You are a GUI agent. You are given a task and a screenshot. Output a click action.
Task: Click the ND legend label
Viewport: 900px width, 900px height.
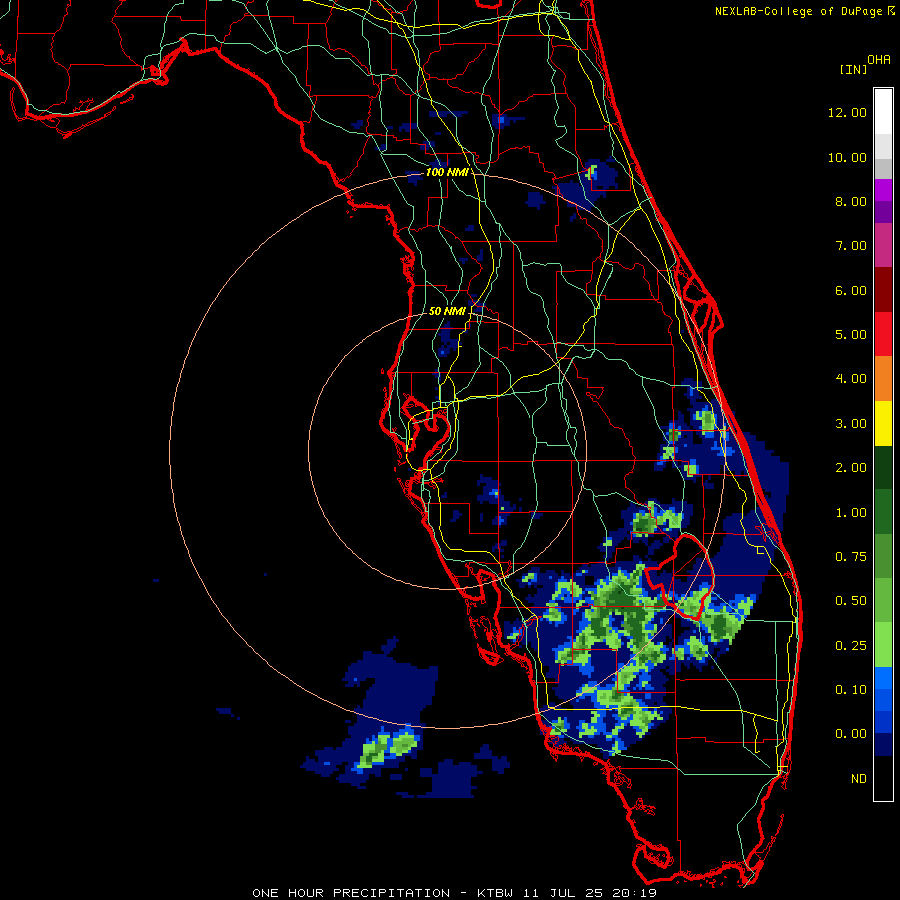tap(859, 779)
